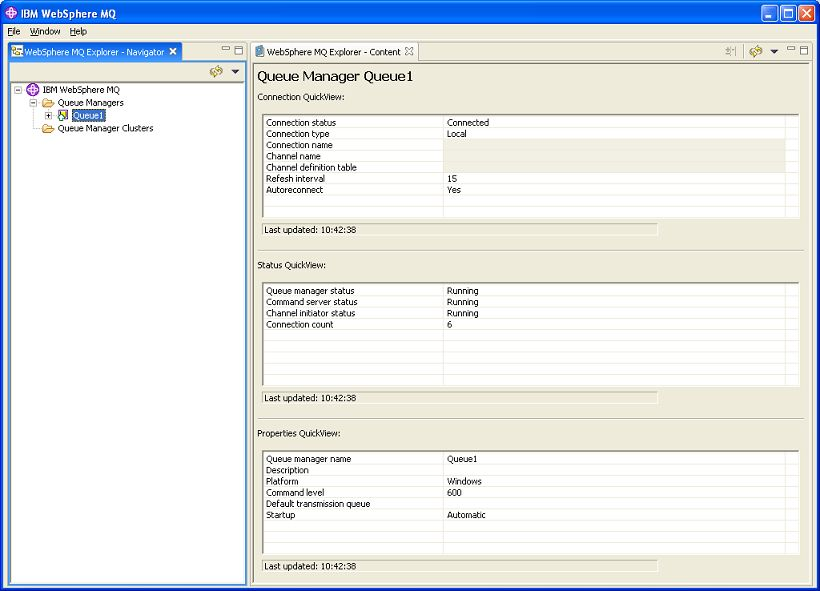This screenshot has width=820, height=591.
Task: Select Queue Manager Clusters tree item
Action: click(x=105, y=128)
